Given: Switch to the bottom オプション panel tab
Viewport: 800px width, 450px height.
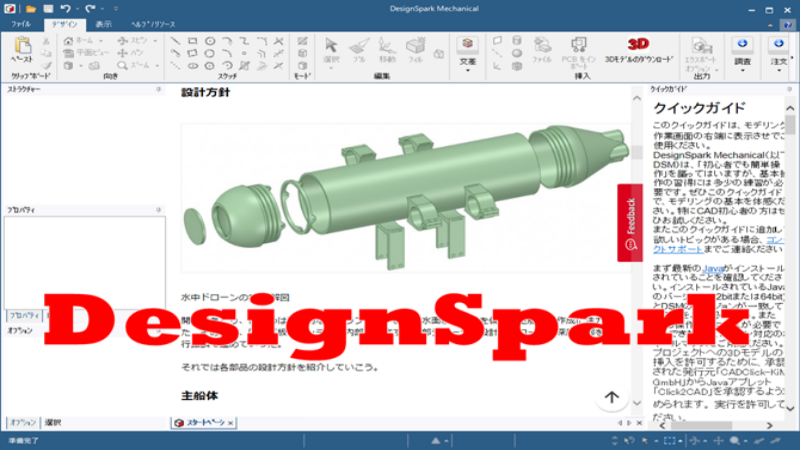Looking at the screenshot, I should [x=23, y=422].
